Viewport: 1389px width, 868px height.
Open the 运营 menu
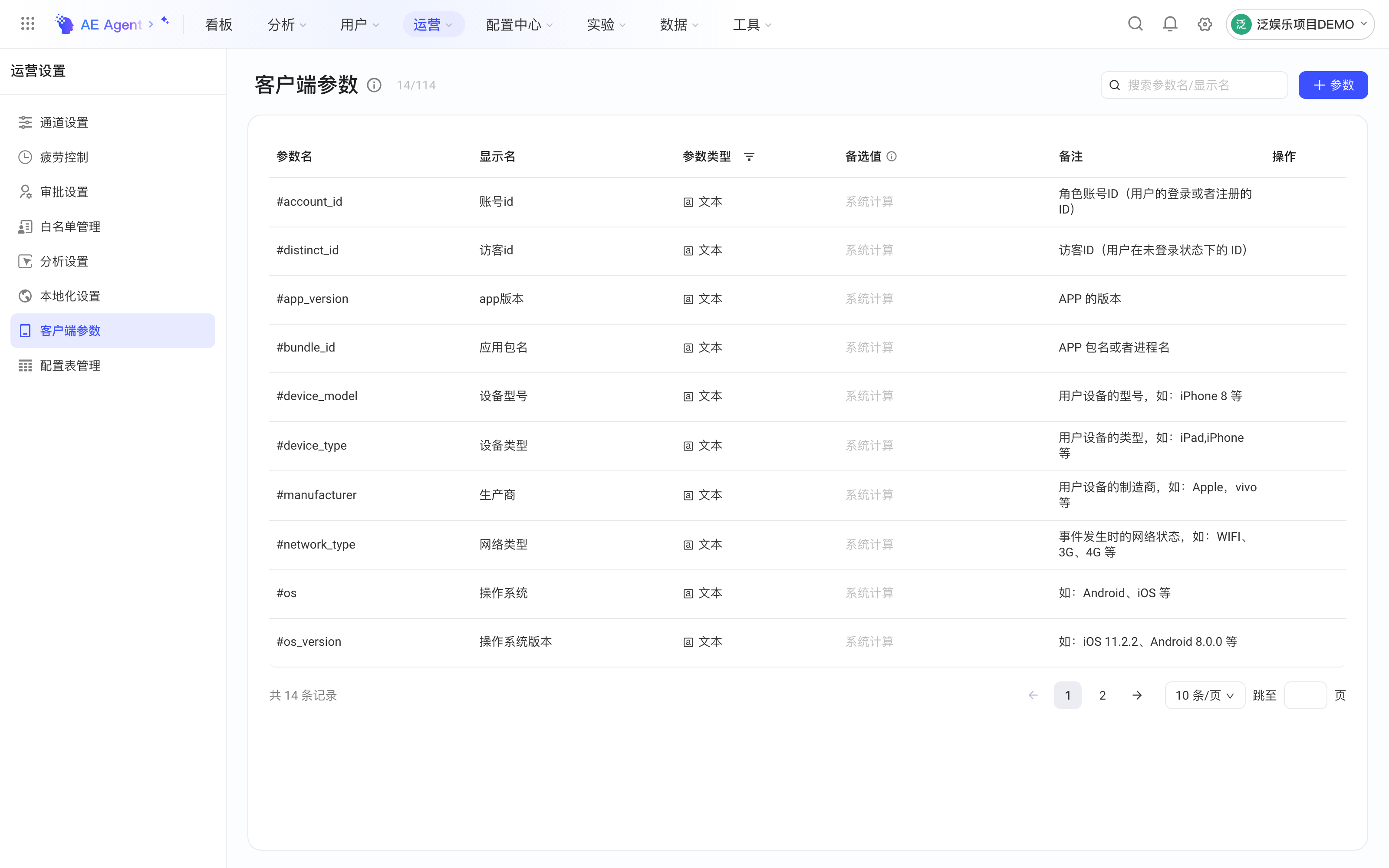(433, 24)
